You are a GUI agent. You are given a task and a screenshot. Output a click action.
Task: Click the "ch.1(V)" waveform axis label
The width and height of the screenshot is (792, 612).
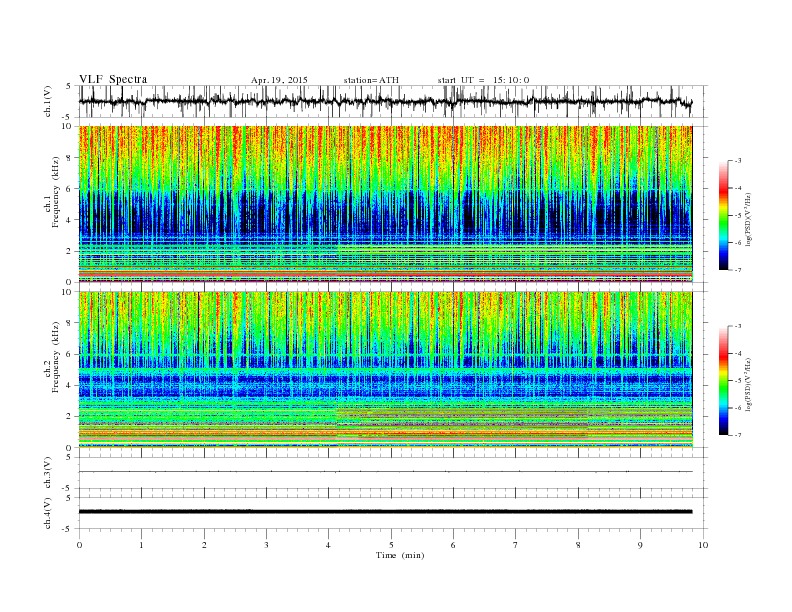point(47,101)
